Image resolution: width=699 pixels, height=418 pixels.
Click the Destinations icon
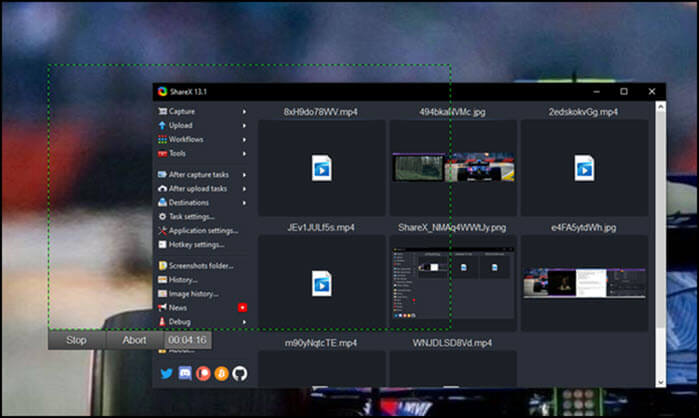[163, 202]
